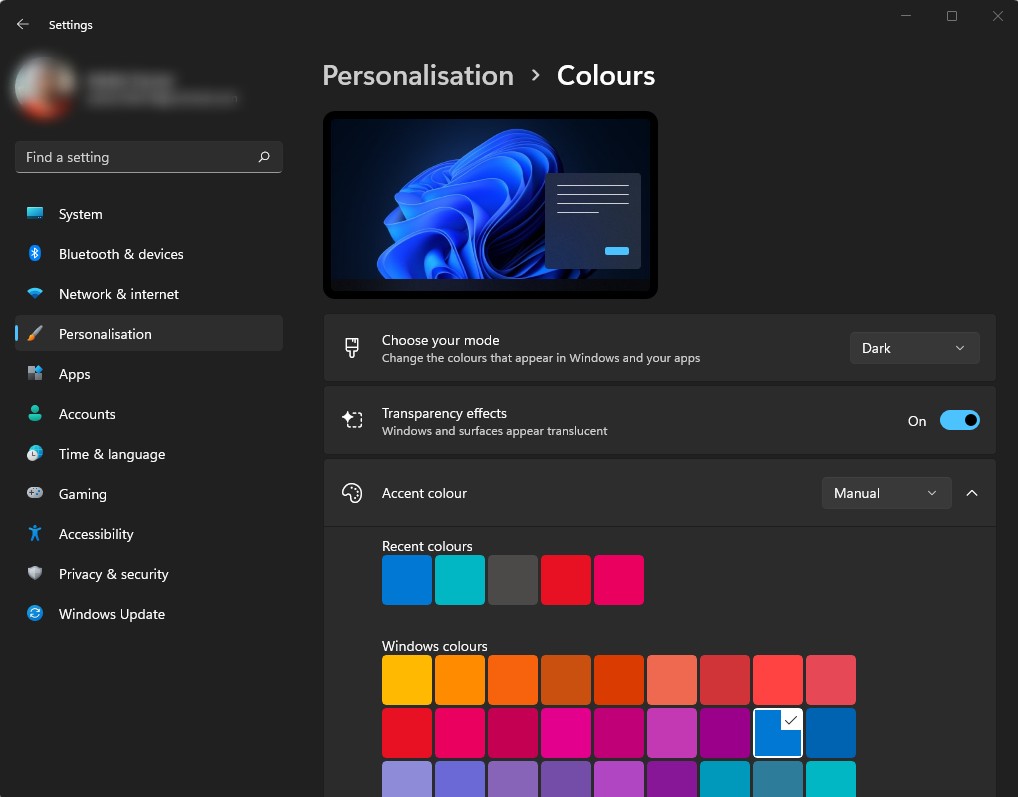This screenshot has width=1018, height=797.
Task: Click the Bluetooth icon in the sidebar
Action: pos(35,254)
